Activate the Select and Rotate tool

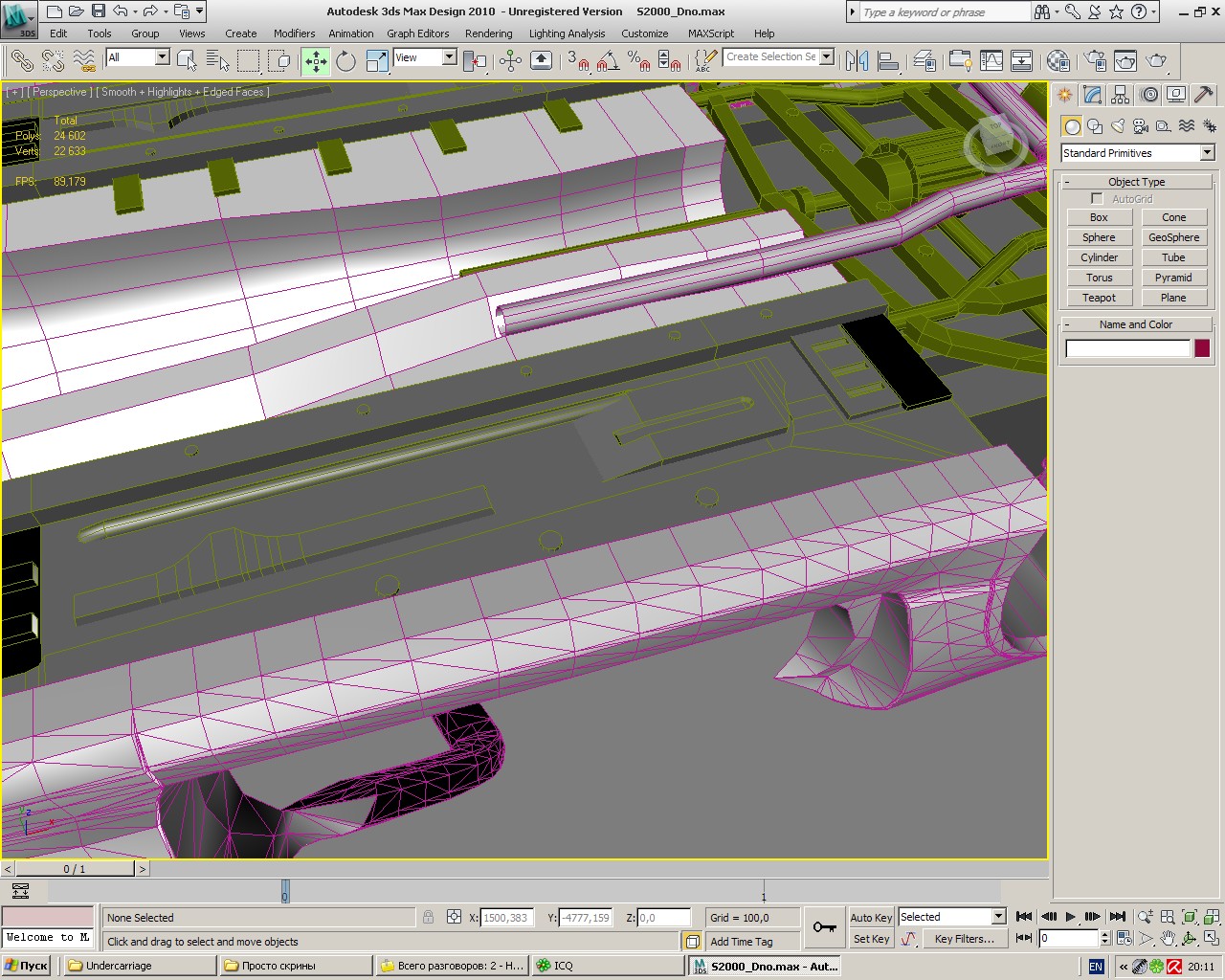[345, 61]
